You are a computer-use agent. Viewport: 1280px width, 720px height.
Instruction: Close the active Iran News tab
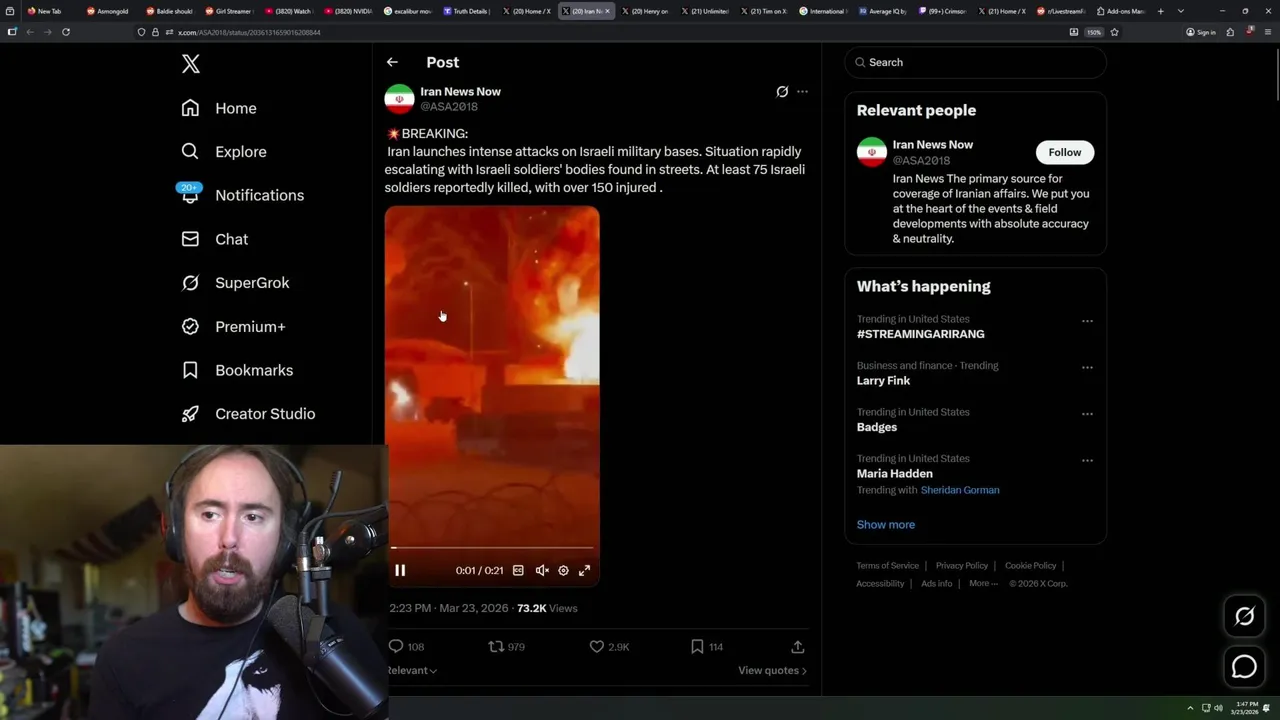coord(607,11)
